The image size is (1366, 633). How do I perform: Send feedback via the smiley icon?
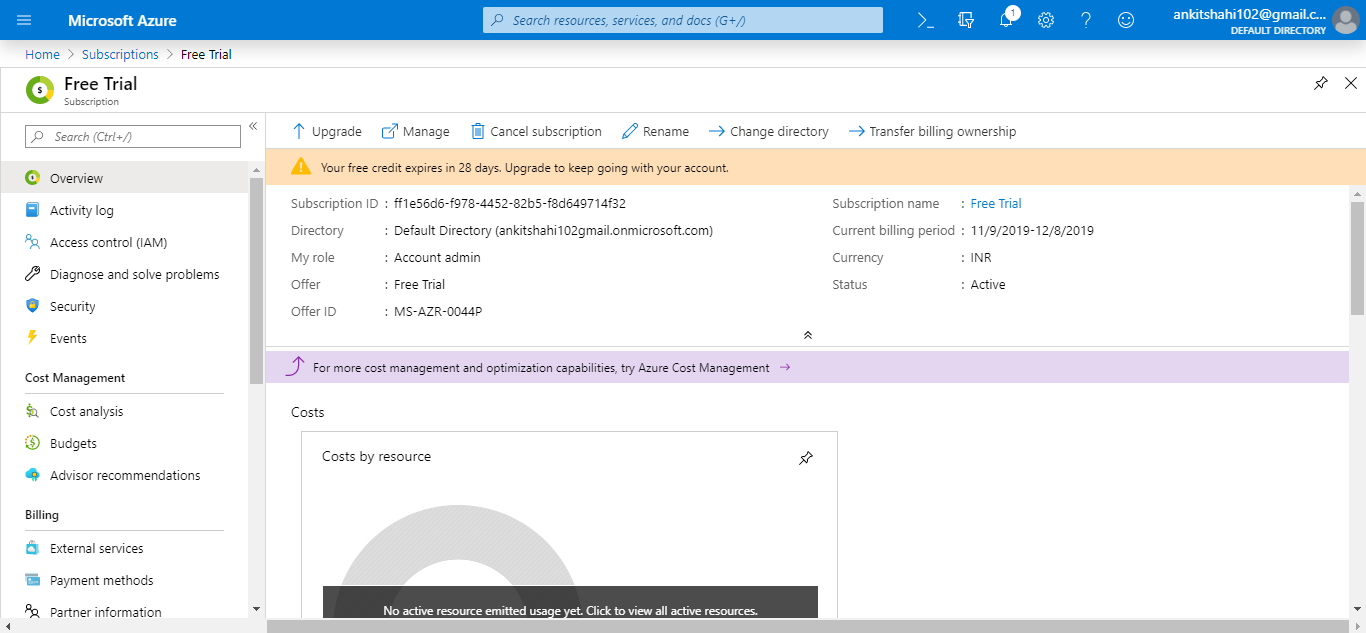click(x=1125, y=19)
